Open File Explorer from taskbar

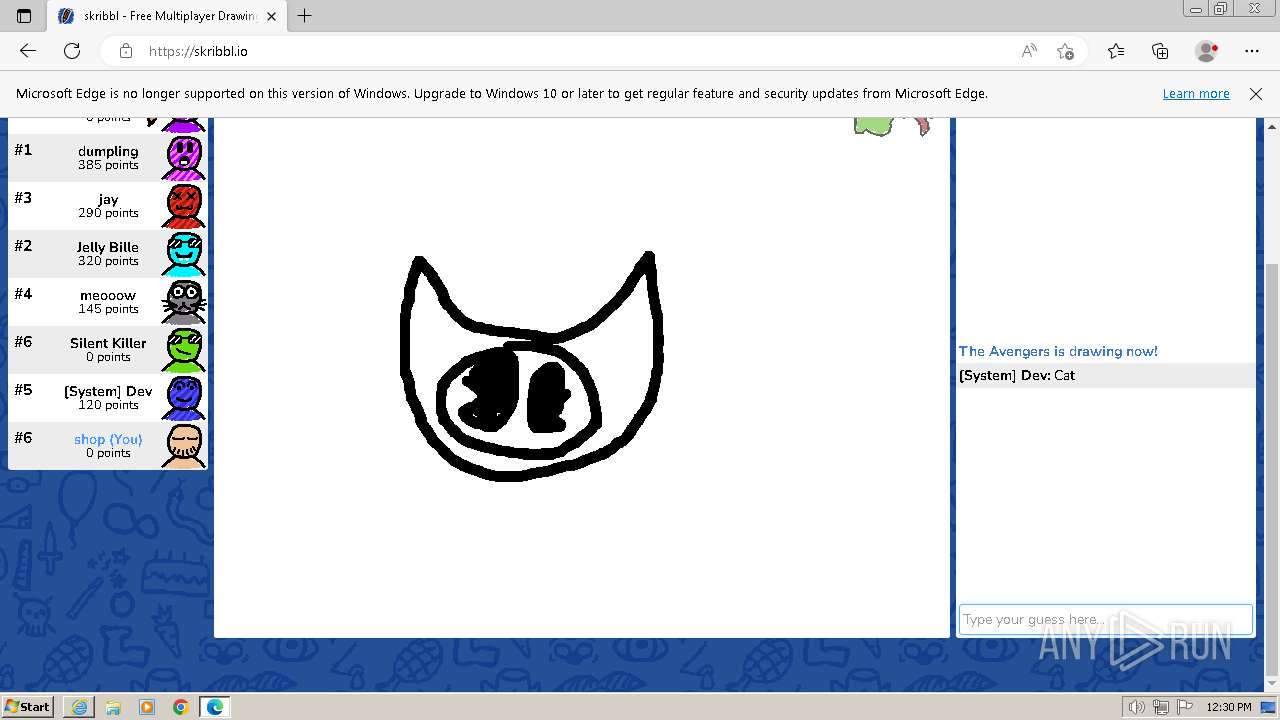113,707
